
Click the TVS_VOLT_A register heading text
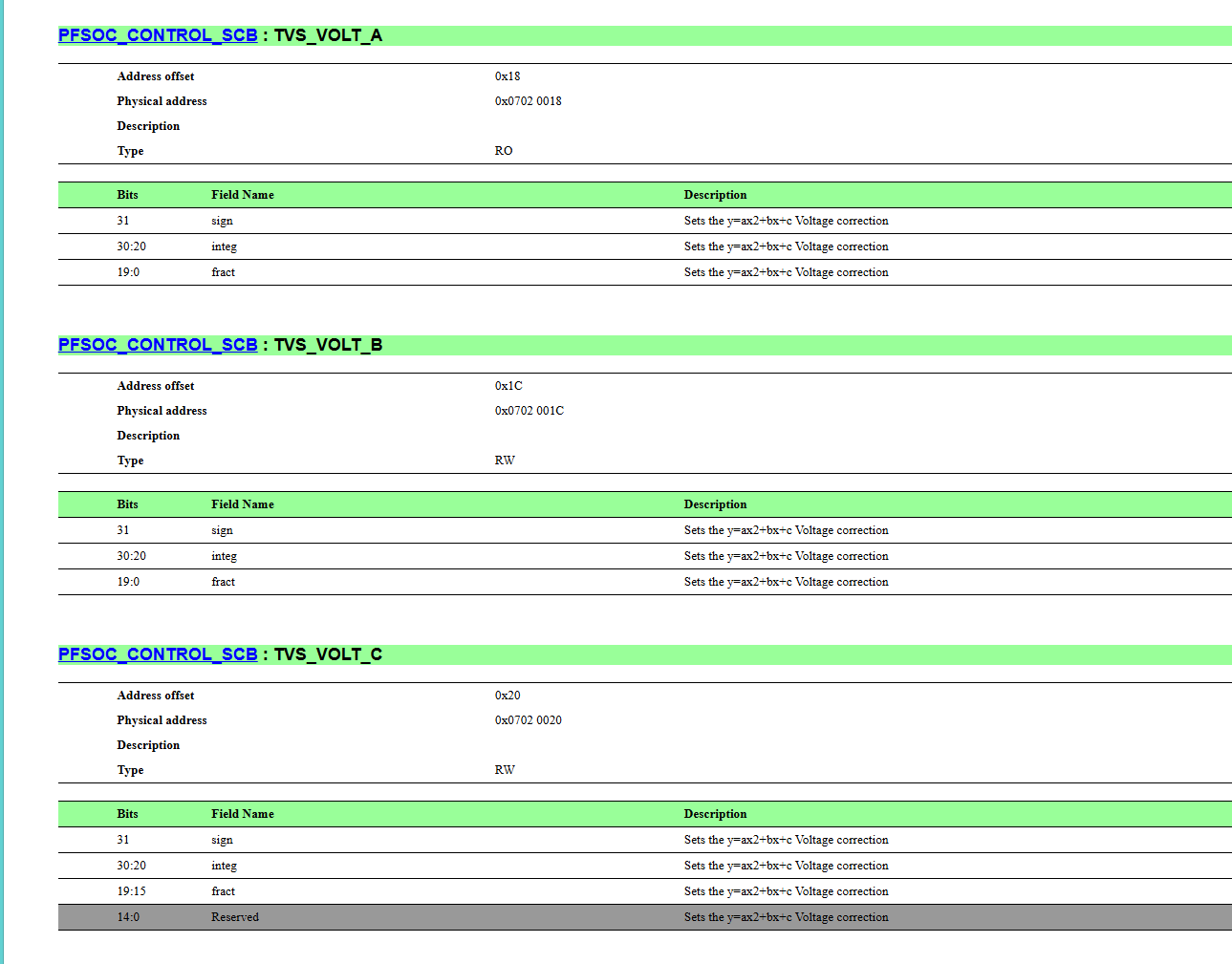pos(328,35)
